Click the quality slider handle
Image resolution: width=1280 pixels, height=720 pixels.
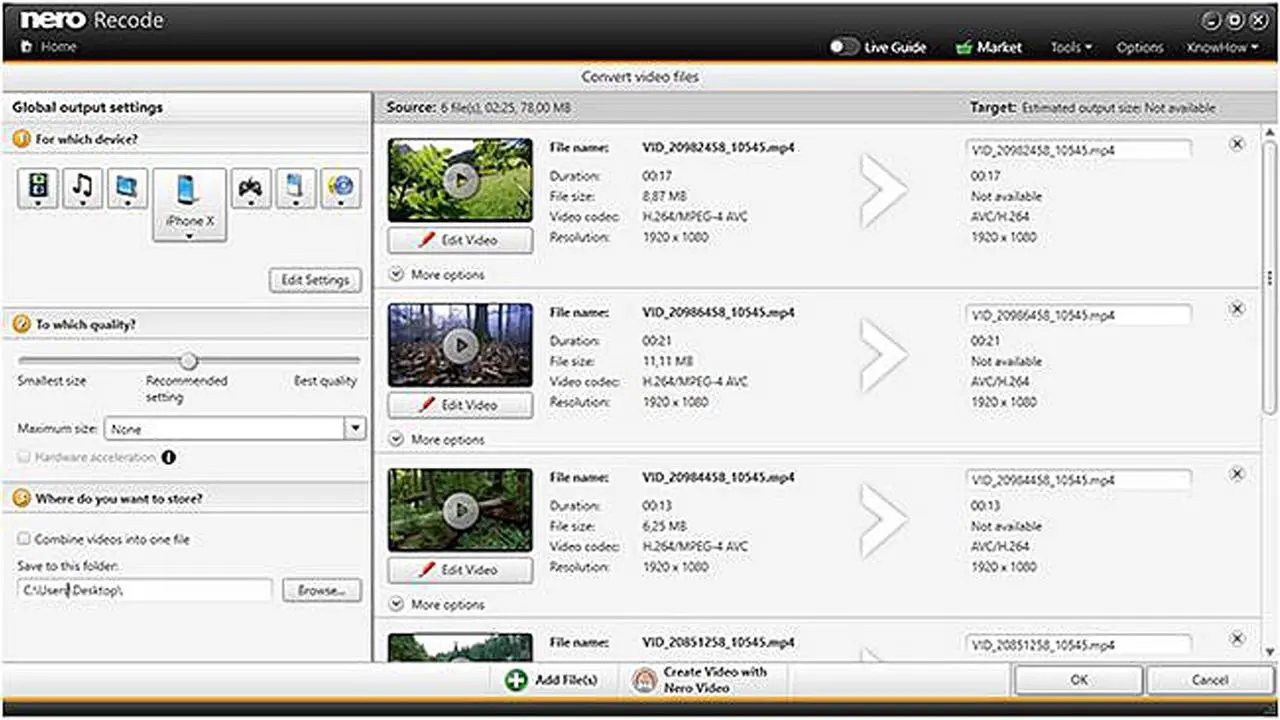point(189,361)
